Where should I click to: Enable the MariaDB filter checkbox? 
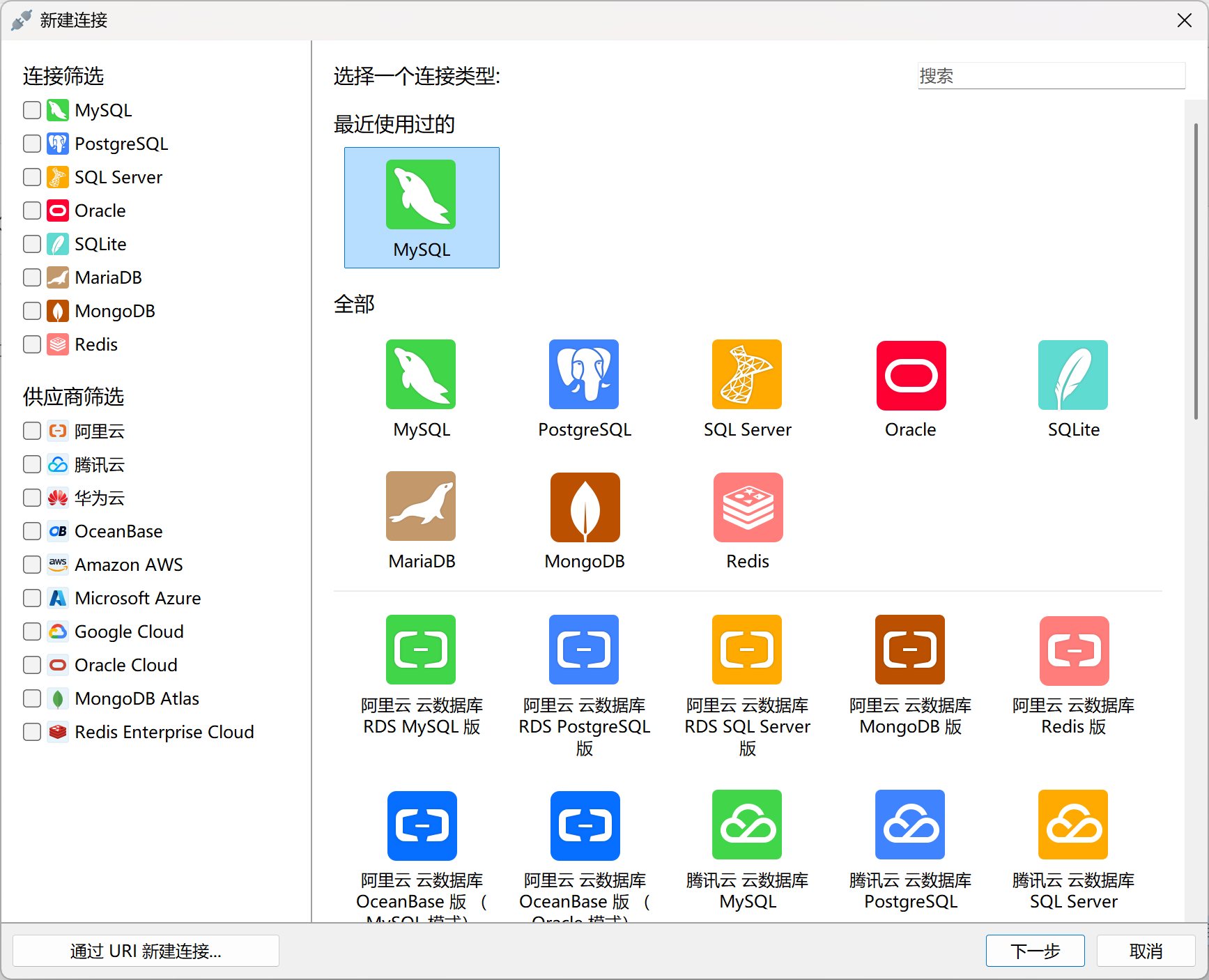point(32,277)
